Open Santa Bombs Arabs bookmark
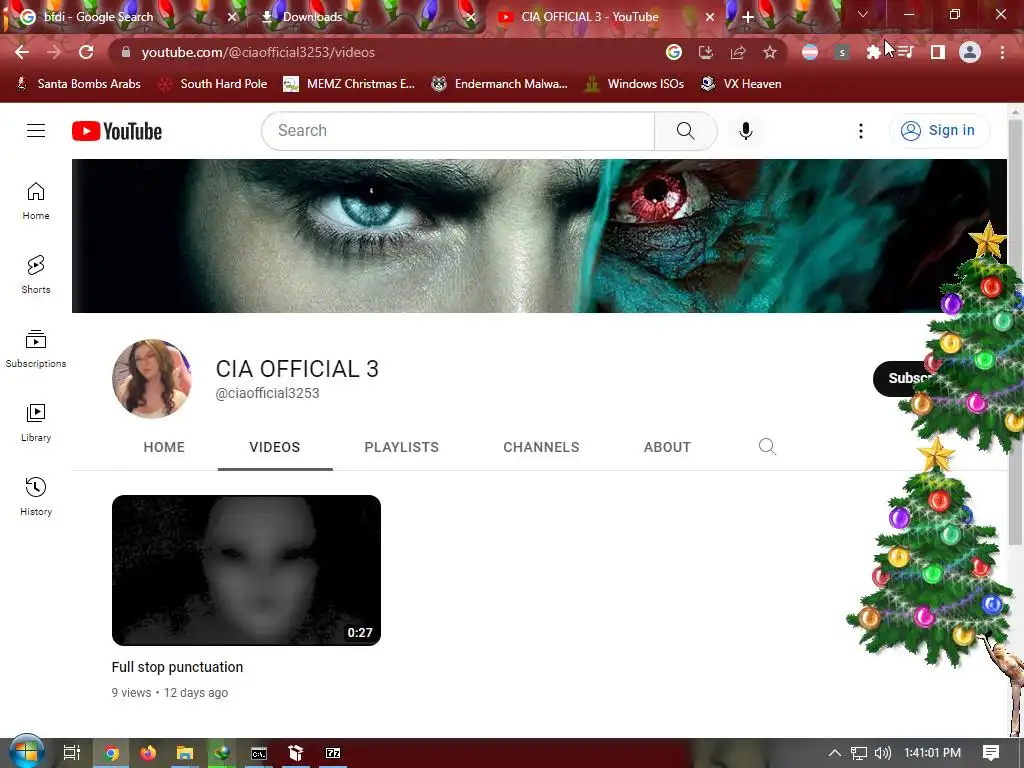The height and width of the screenshot is (768, 1024). coord(78,84)
